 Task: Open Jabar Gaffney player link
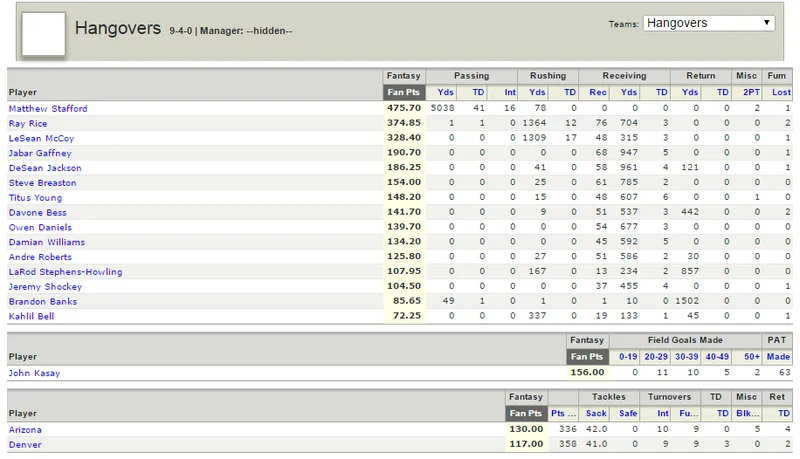[40, 153]
